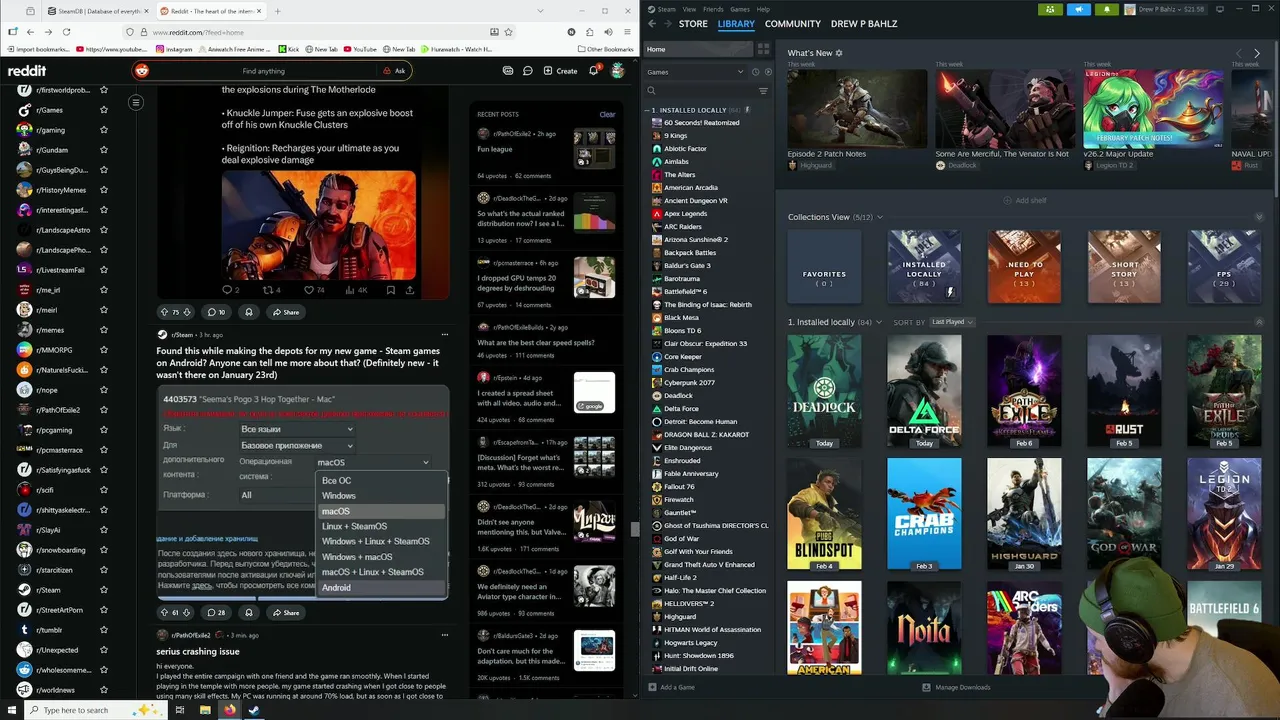Open File Explorer from taskbar
This screenshot has width=1280, height=720.
coord(205,710)
